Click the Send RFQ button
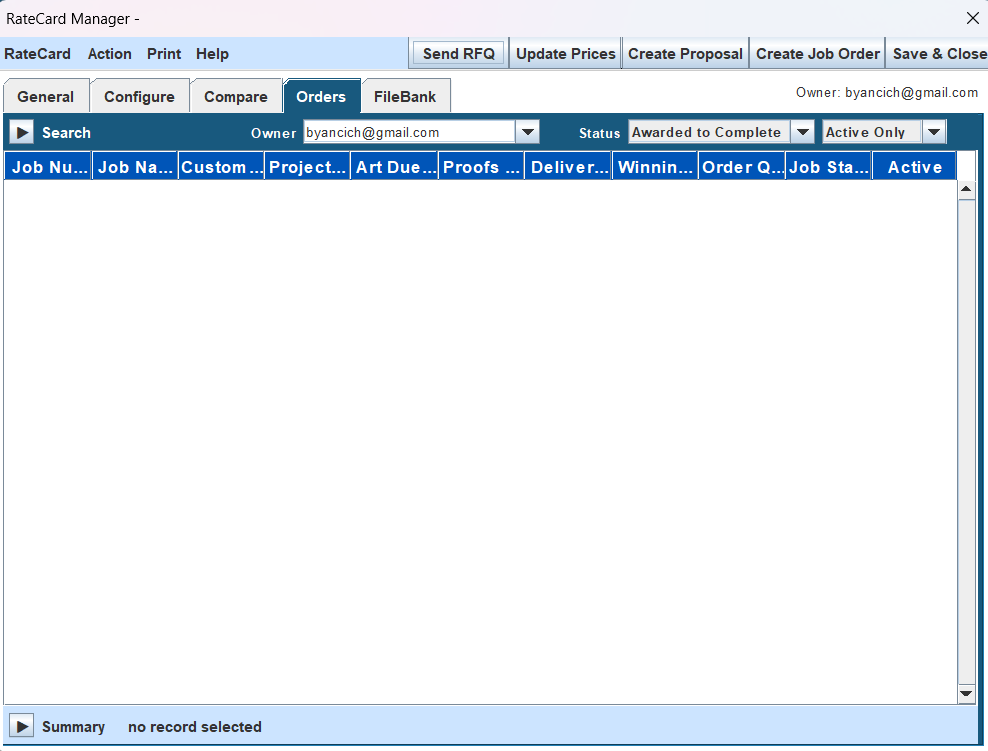The height and width of the screenshot is (751, 988). click(459, 54)
